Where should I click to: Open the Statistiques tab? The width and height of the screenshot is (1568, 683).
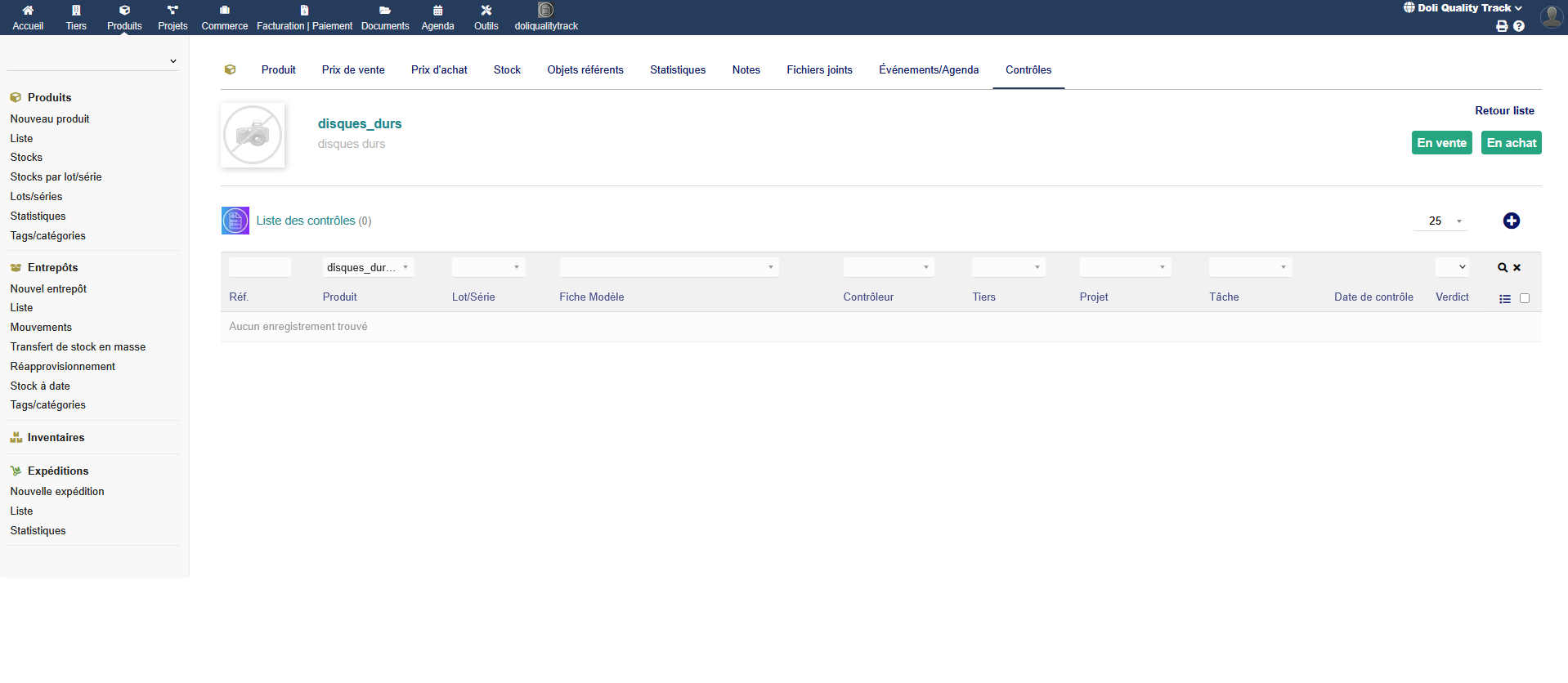click(x=678, y=70)
